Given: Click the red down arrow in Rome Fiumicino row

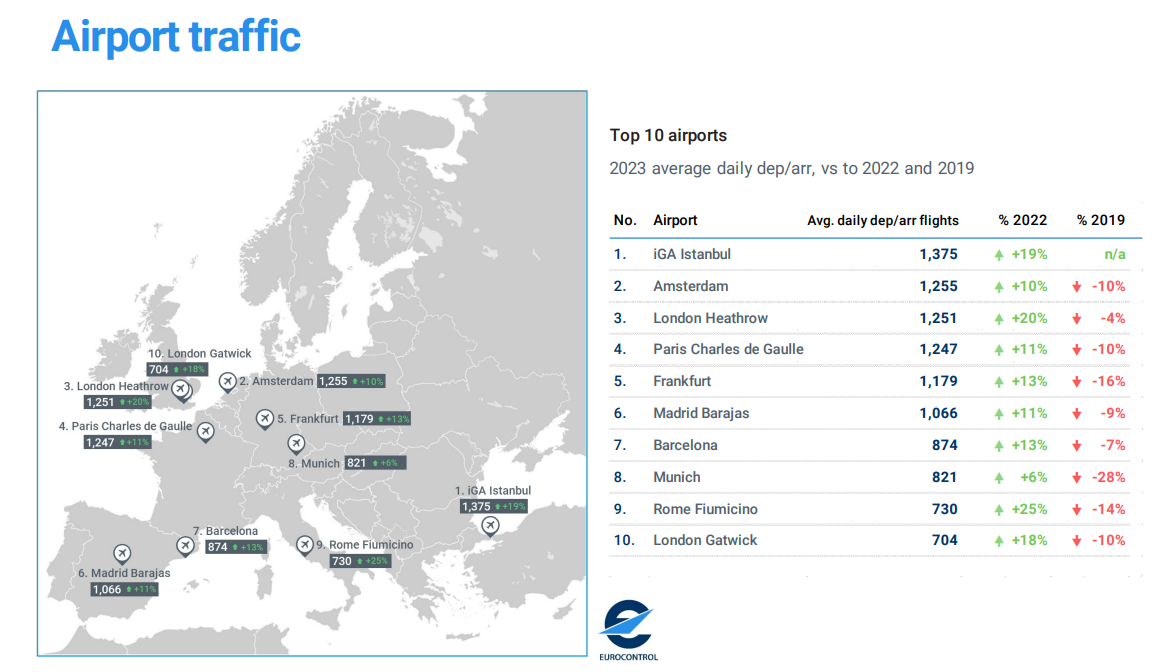Looking at the screenshot, I should pos(1077,510).
